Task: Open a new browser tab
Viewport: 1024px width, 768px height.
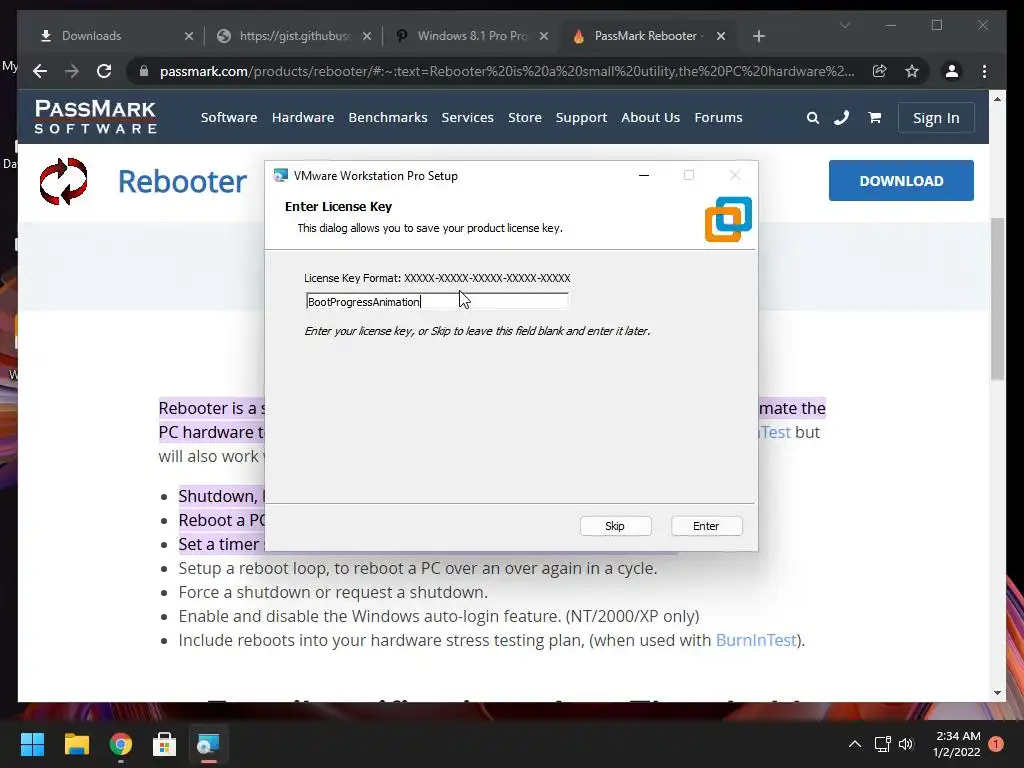Action: tap(758, 36)
